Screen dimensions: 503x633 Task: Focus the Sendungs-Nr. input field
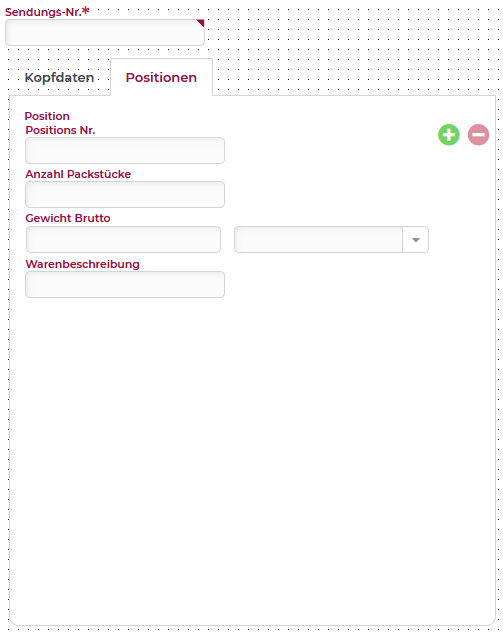[105, 32]
